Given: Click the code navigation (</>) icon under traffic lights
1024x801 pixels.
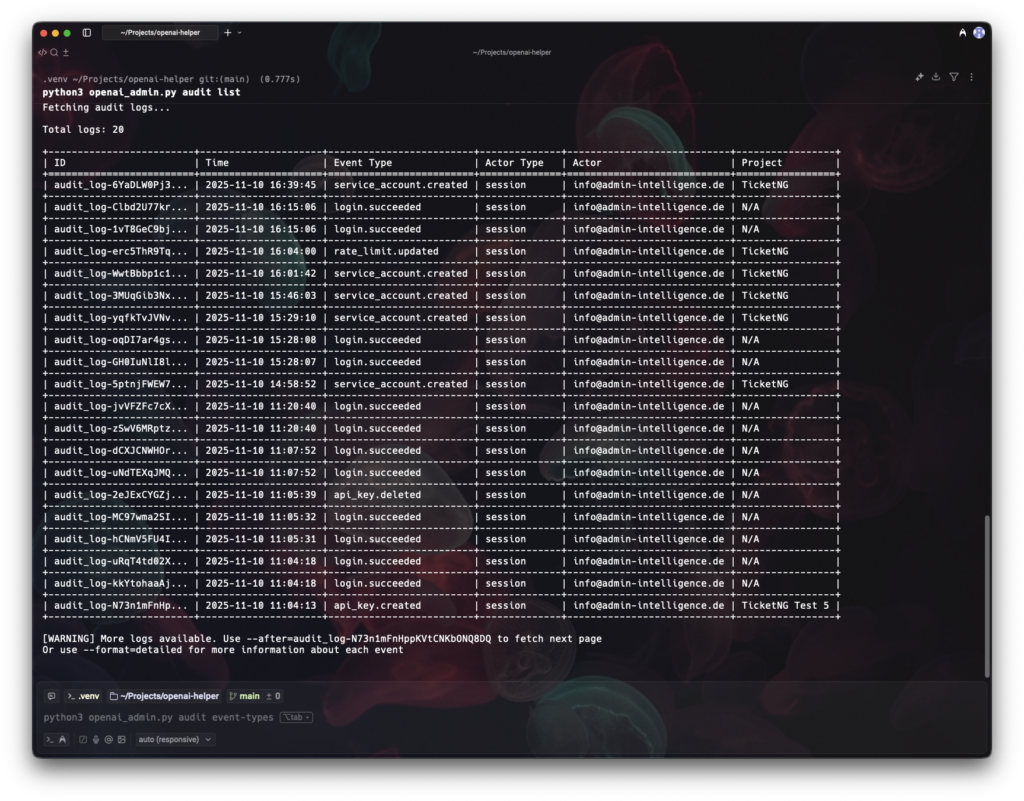Looking at the screenshot, I should [x=43, y=52].
